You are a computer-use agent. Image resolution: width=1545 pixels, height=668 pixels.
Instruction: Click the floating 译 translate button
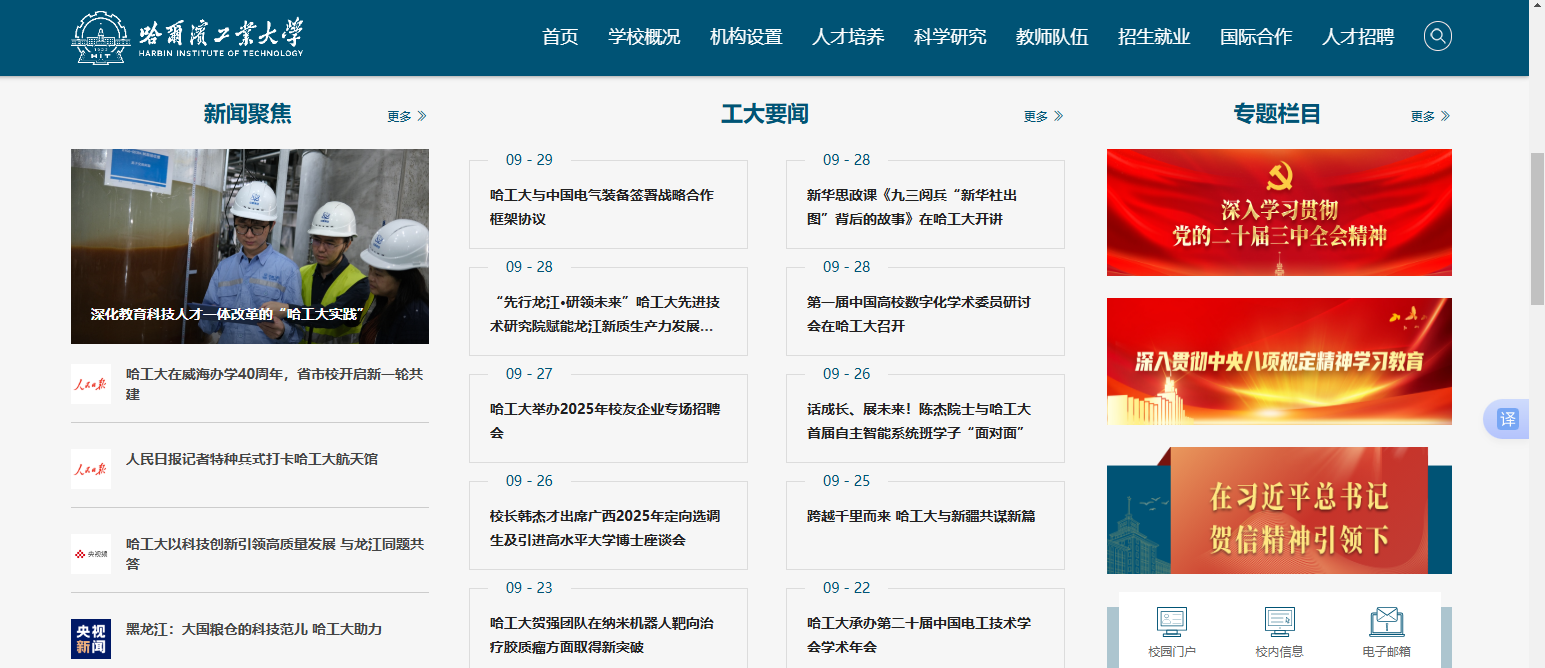pyautogui.click(x=1507, y=419)
